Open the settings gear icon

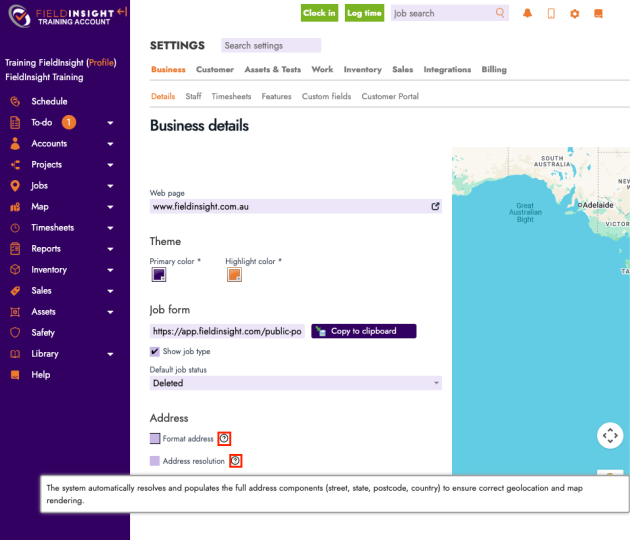pyautogui.click(x=574, y=13)
